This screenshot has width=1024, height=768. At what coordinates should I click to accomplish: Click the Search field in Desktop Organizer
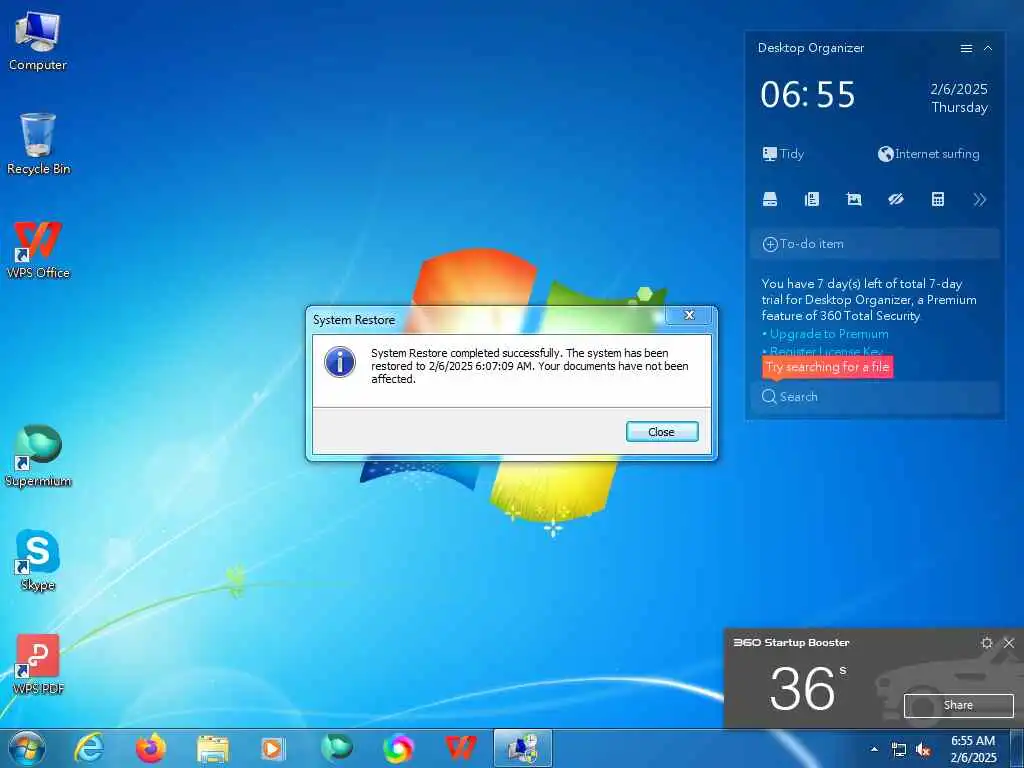tap(875, 396)
